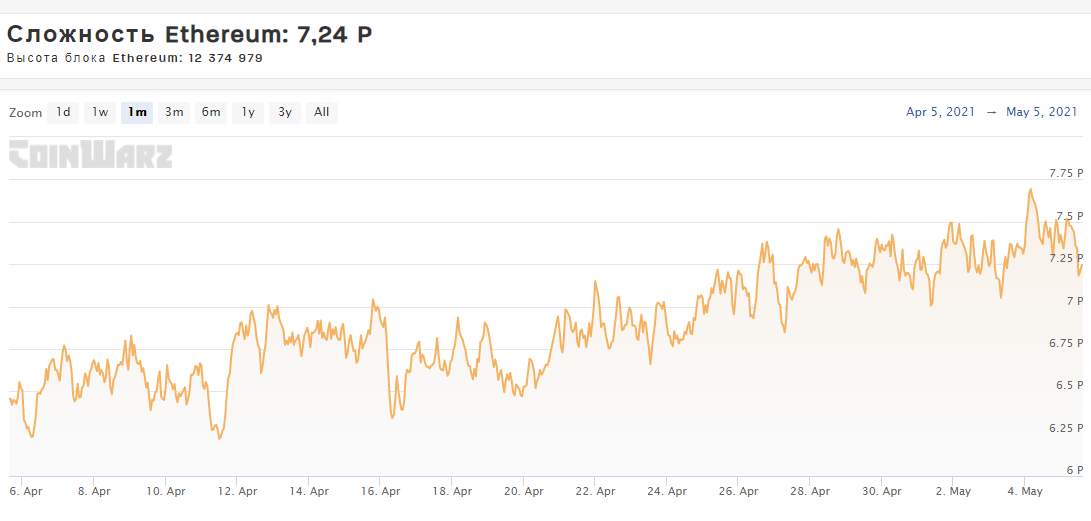Click the 14. Apr date label
The height and width of the screenshot is (521, 1091).
click(x=309, y=491)
